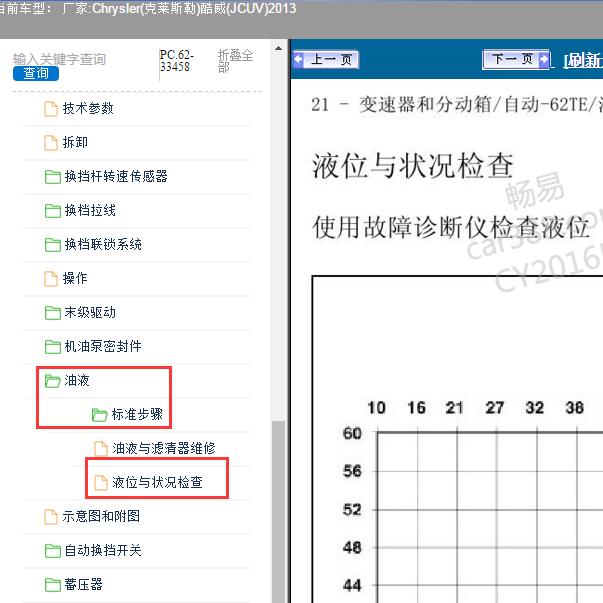The image size is (603, 603).
Task: Click the 使用故障诊断仪检查液位 subheading
Action: [x=451, y=227]
